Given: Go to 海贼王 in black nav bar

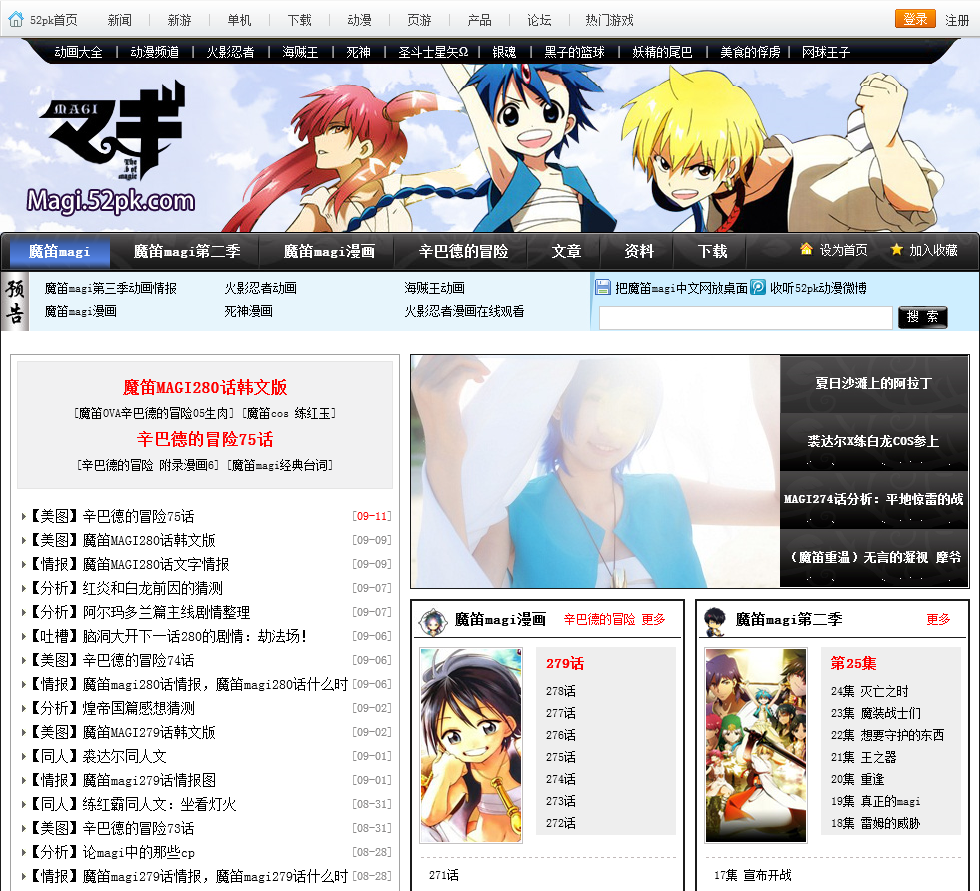Looking at the screenshot, I should click(300, 52).
